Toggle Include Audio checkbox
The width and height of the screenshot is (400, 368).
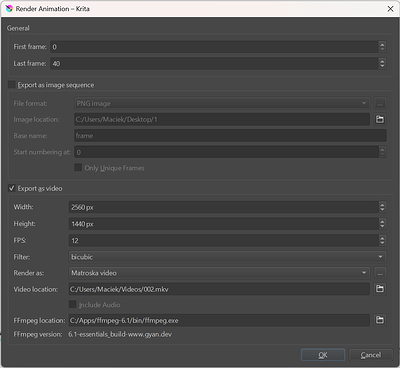[72, 304]
